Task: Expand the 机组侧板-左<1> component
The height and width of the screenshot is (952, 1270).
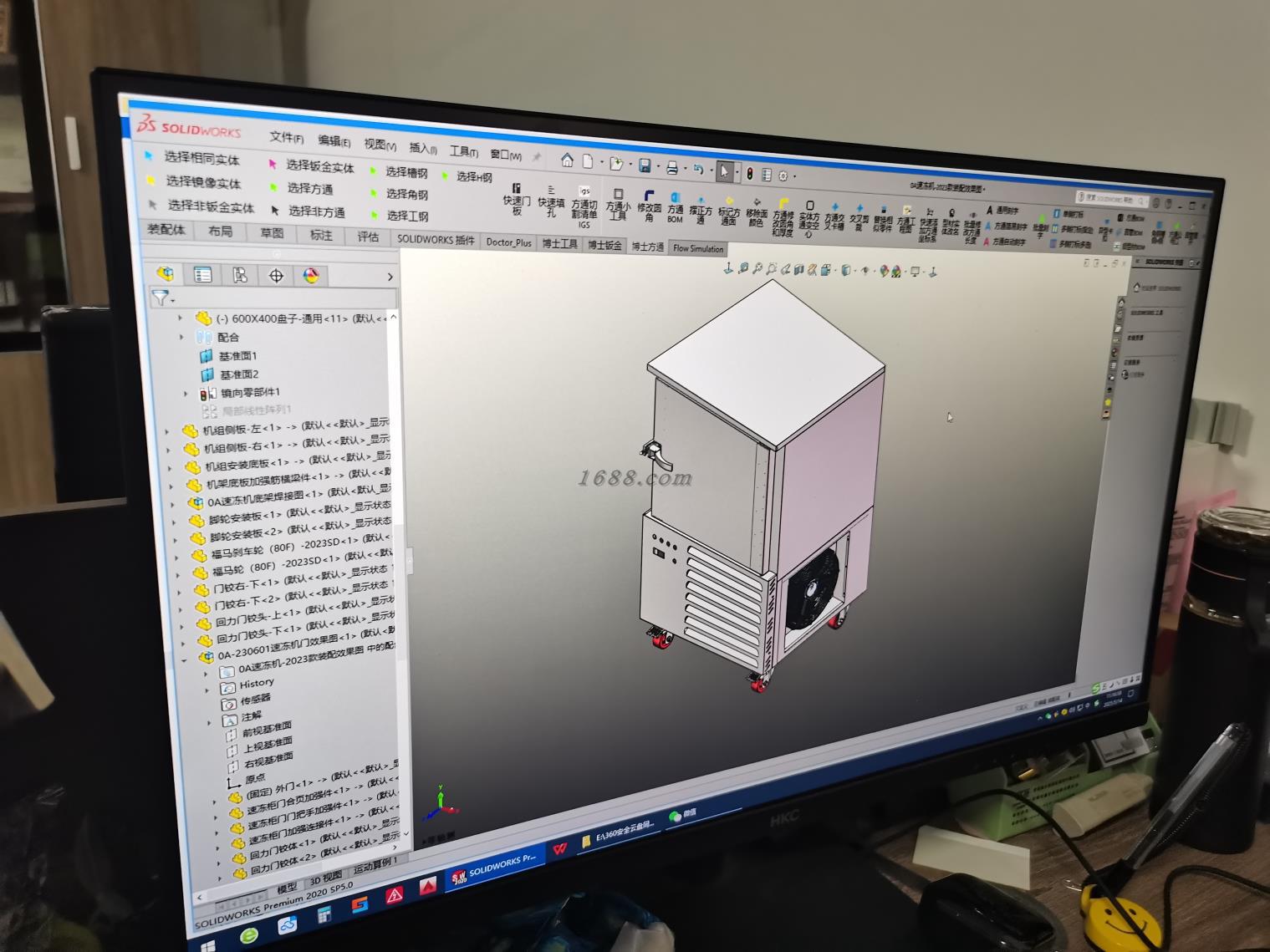Action: pyautogui.click(x=167, y=431)
